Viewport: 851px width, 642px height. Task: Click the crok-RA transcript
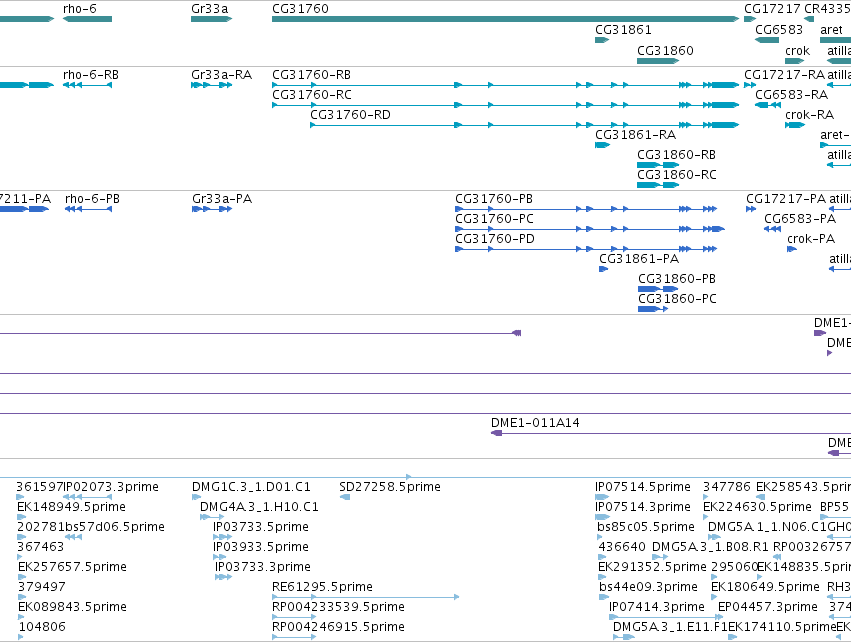(x=795, y=125)
